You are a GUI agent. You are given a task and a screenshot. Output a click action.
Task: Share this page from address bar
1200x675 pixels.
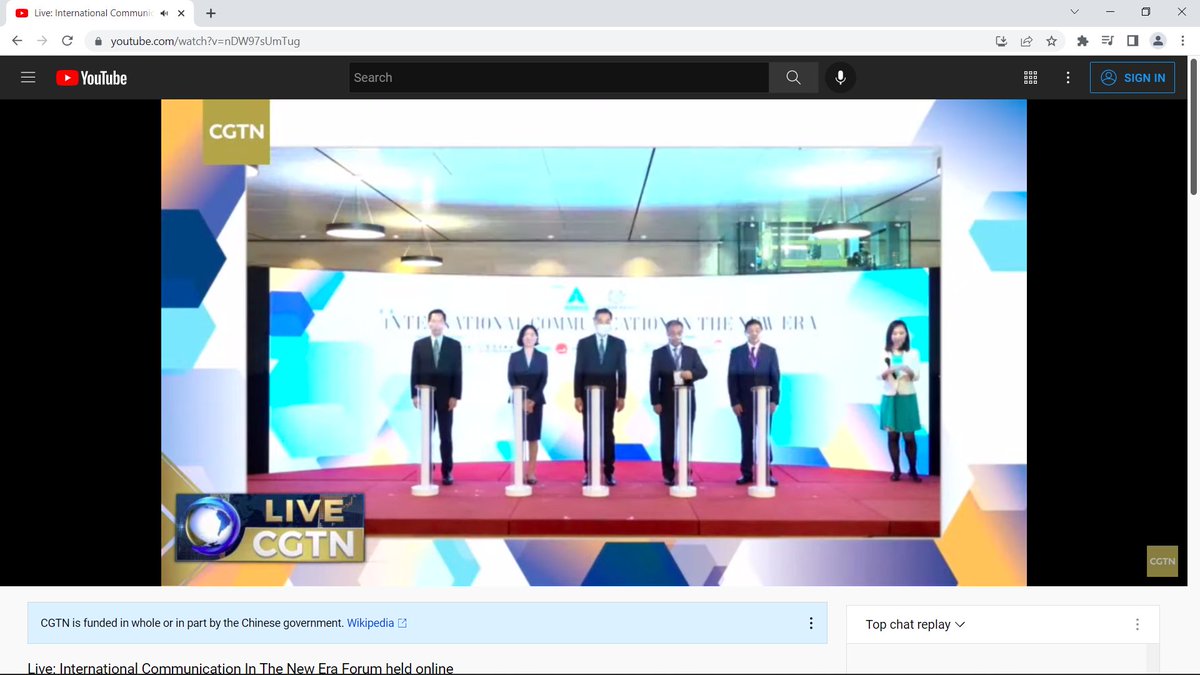[1026, 41]
